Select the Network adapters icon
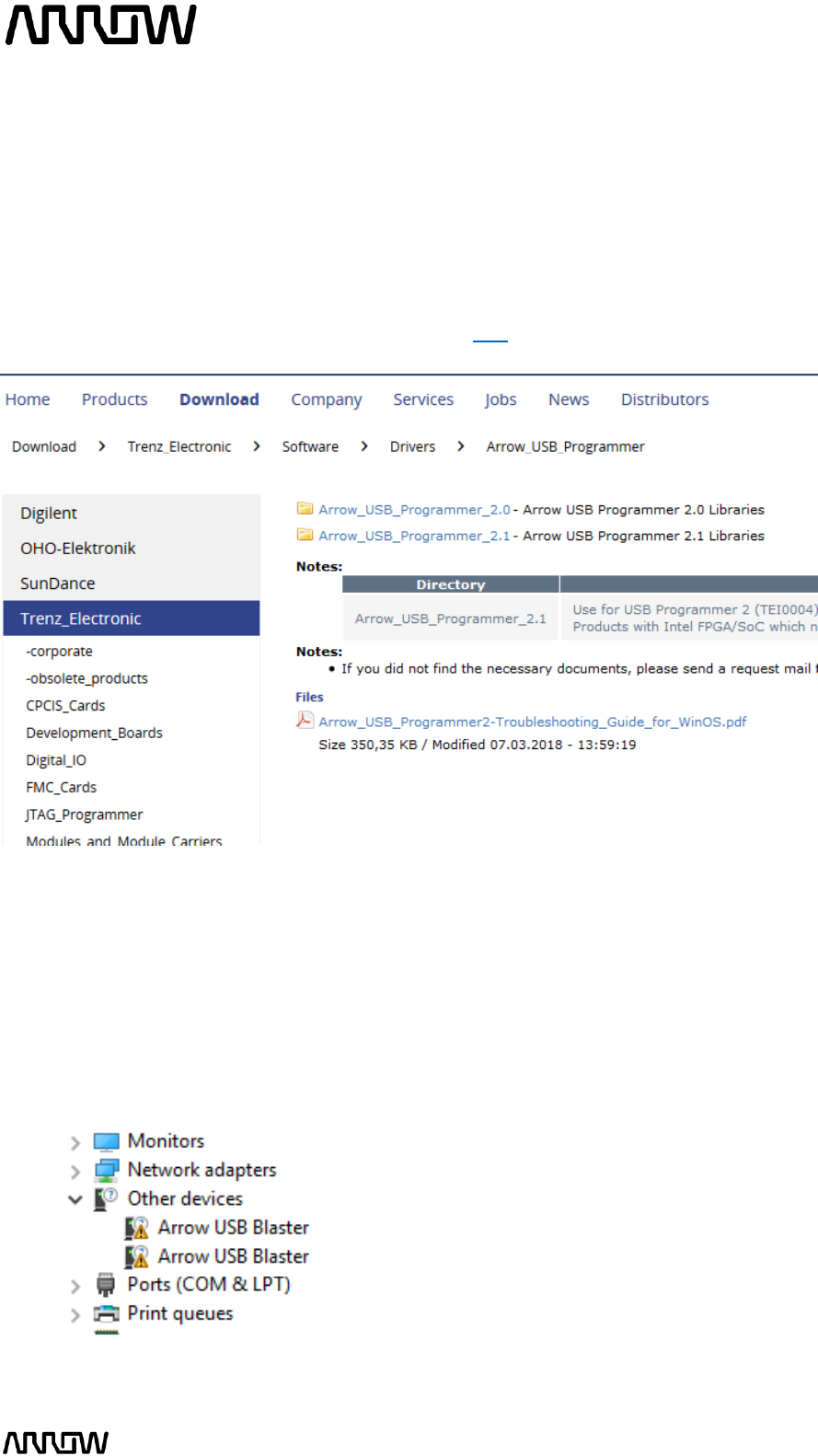 tap(107, 1171)
